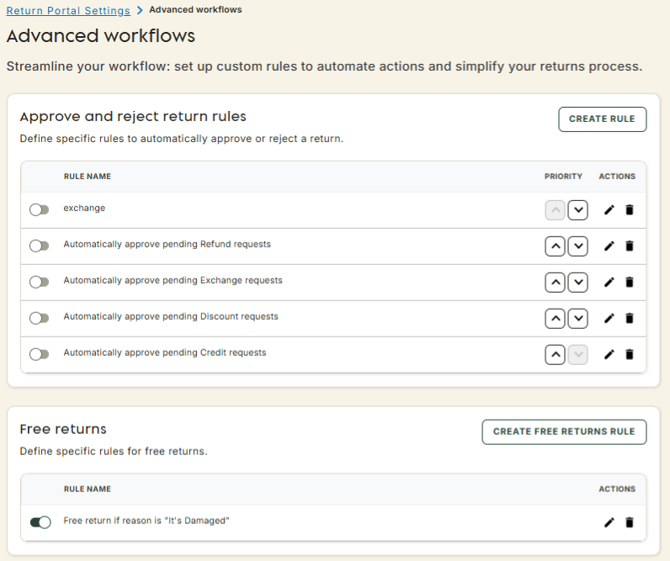Screen dimensions: 670x561
Task: Edit the pending Credit requests rule
Action: click(609, 354)
